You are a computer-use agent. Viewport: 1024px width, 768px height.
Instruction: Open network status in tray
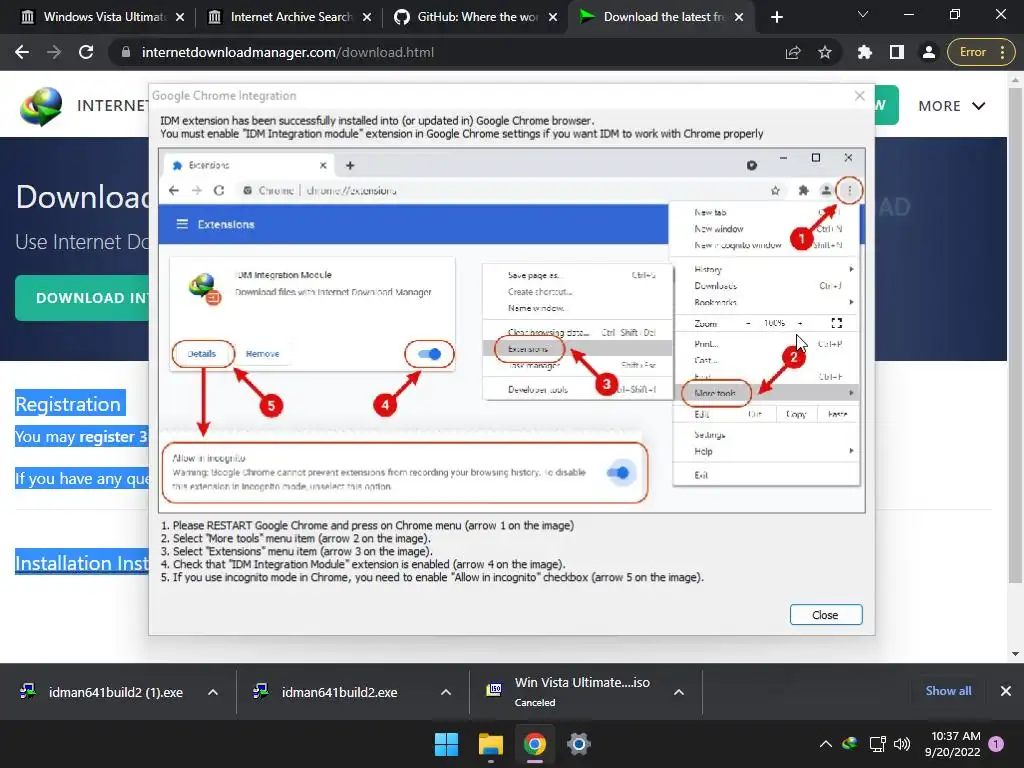click(x=877, y=744)
